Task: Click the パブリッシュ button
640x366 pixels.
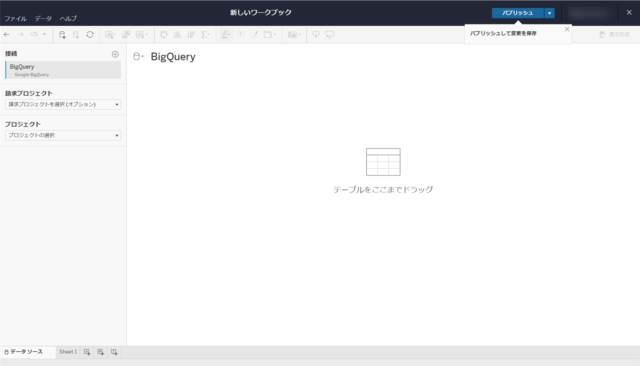Action: pos(518,13)
